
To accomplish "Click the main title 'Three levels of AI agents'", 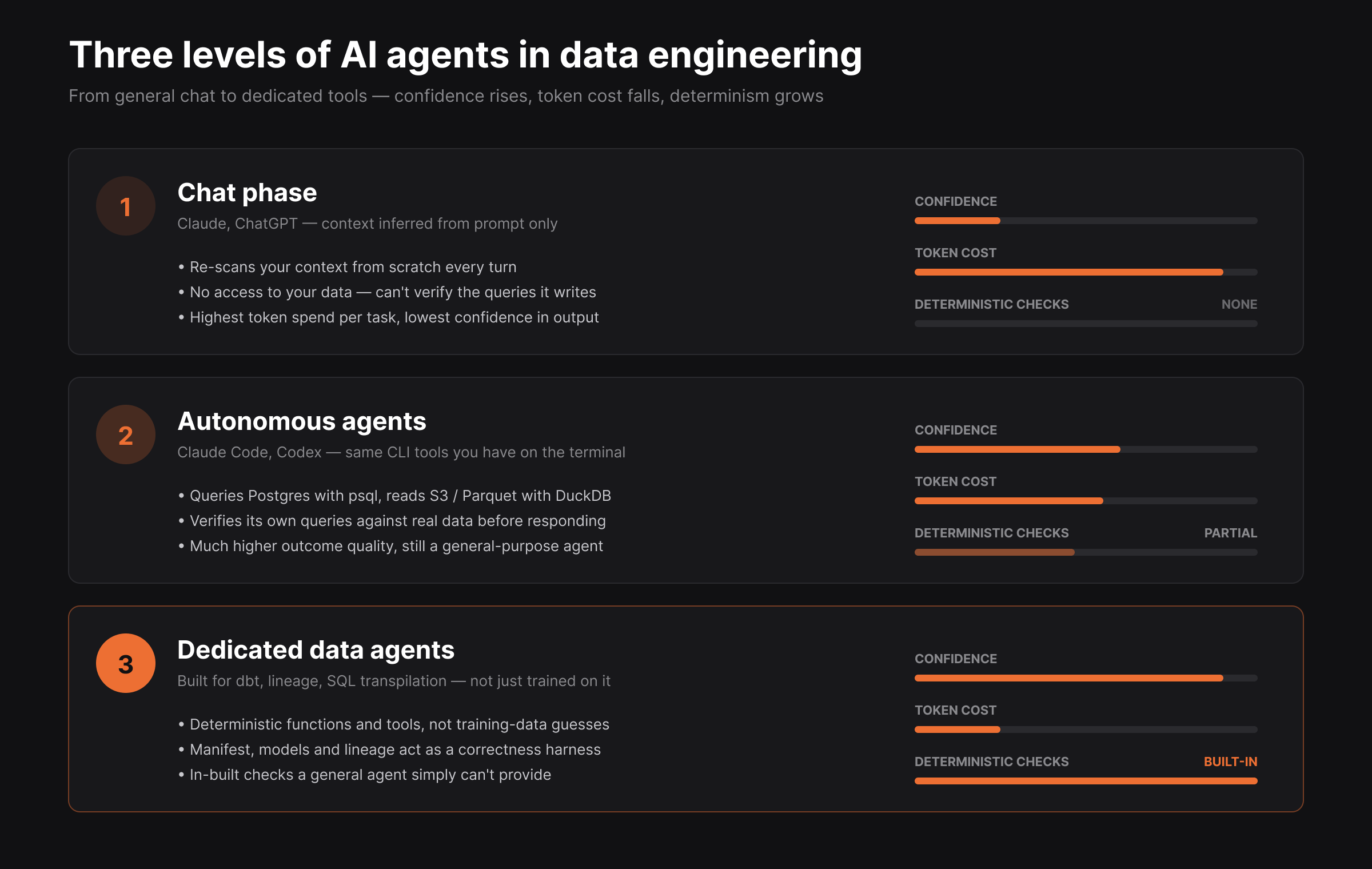I will click(x=465, y=55).
